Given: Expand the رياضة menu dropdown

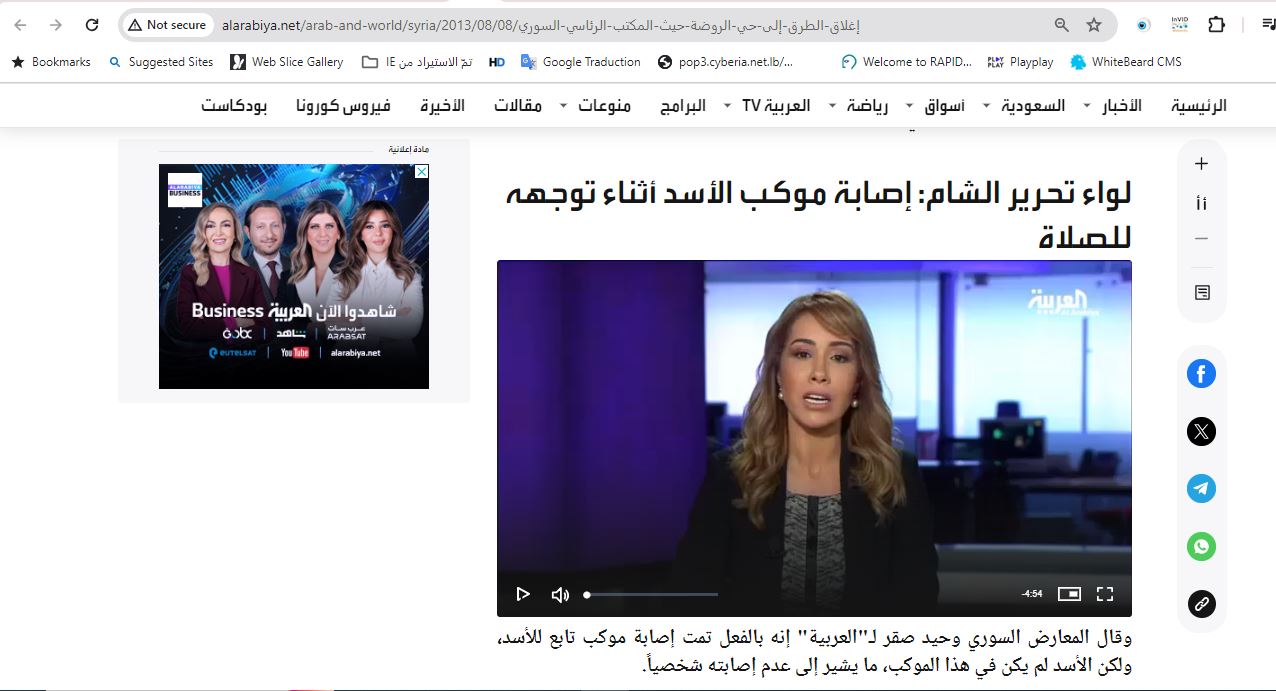Looking at the screenshot, I should (832, 106).
